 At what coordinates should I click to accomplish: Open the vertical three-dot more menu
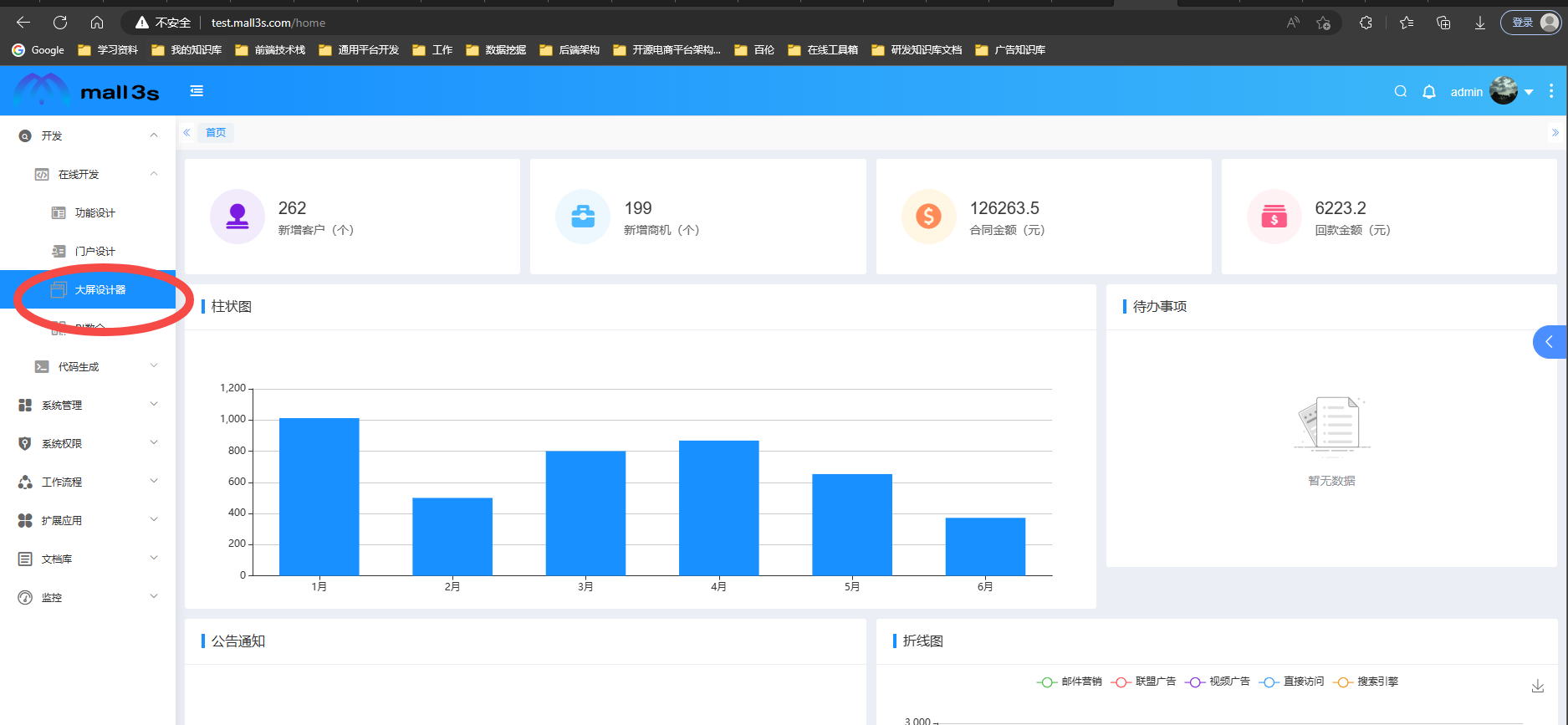coord(1551,91)
